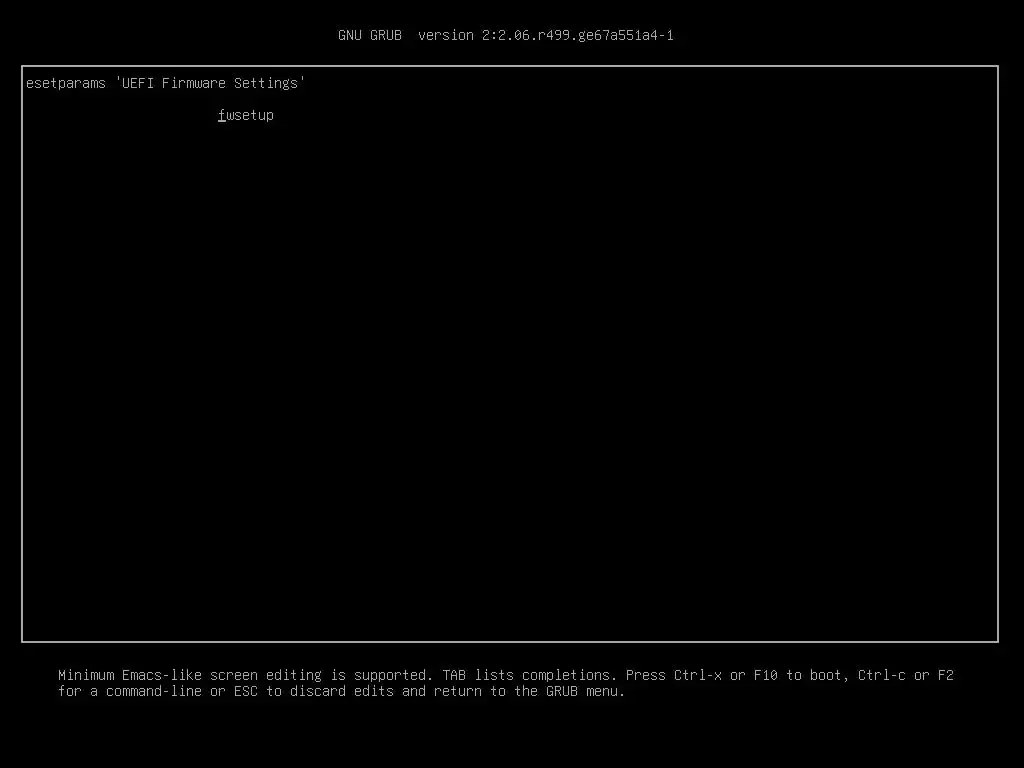Click the "setparams 'UEFI Firmware Settings'" line
Screen dimensions: 1024x768
click(x=165, y=83)
